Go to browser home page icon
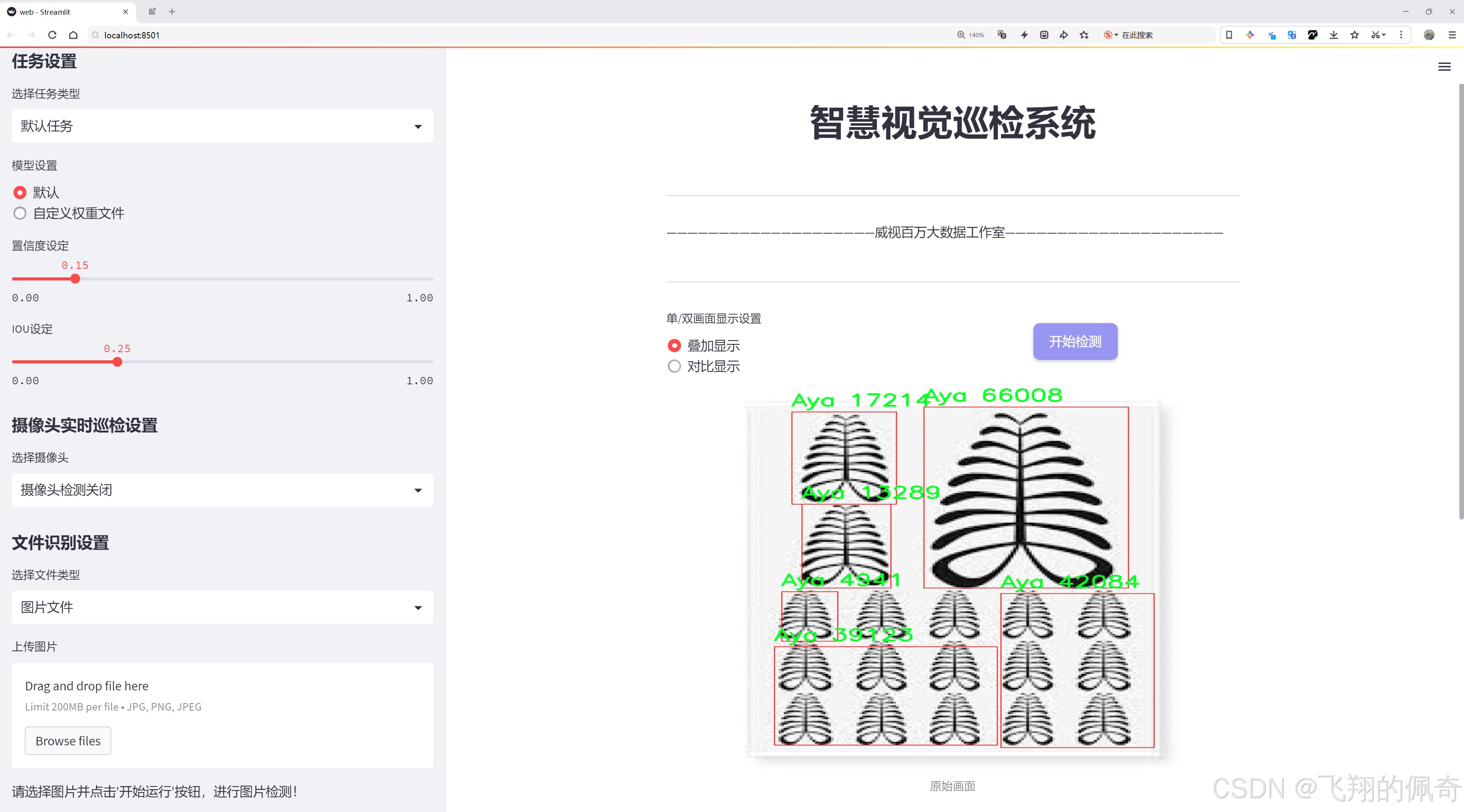 pos(73,34)
